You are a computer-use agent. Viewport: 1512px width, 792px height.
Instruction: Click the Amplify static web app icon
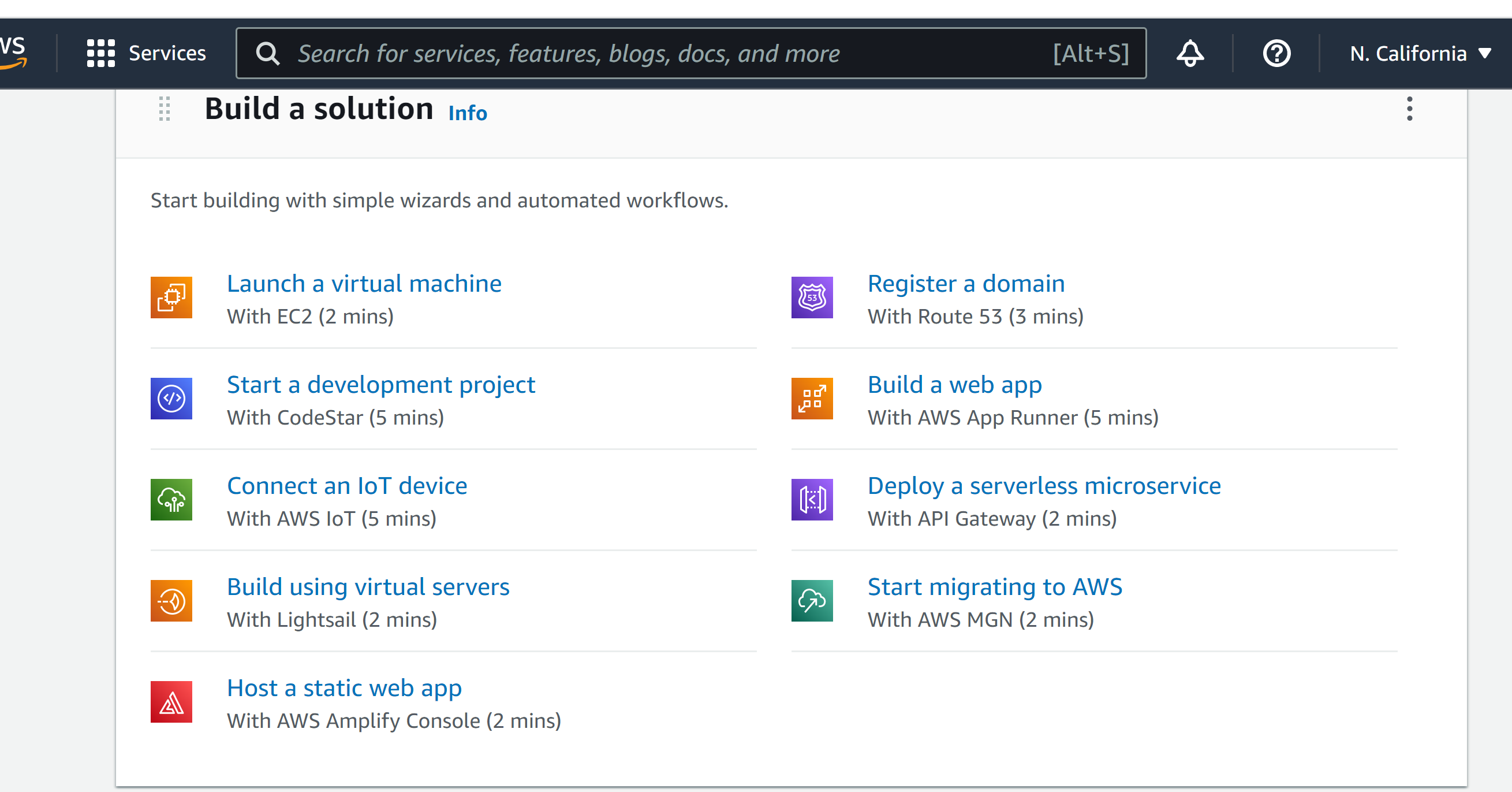(x=171, y=701)
